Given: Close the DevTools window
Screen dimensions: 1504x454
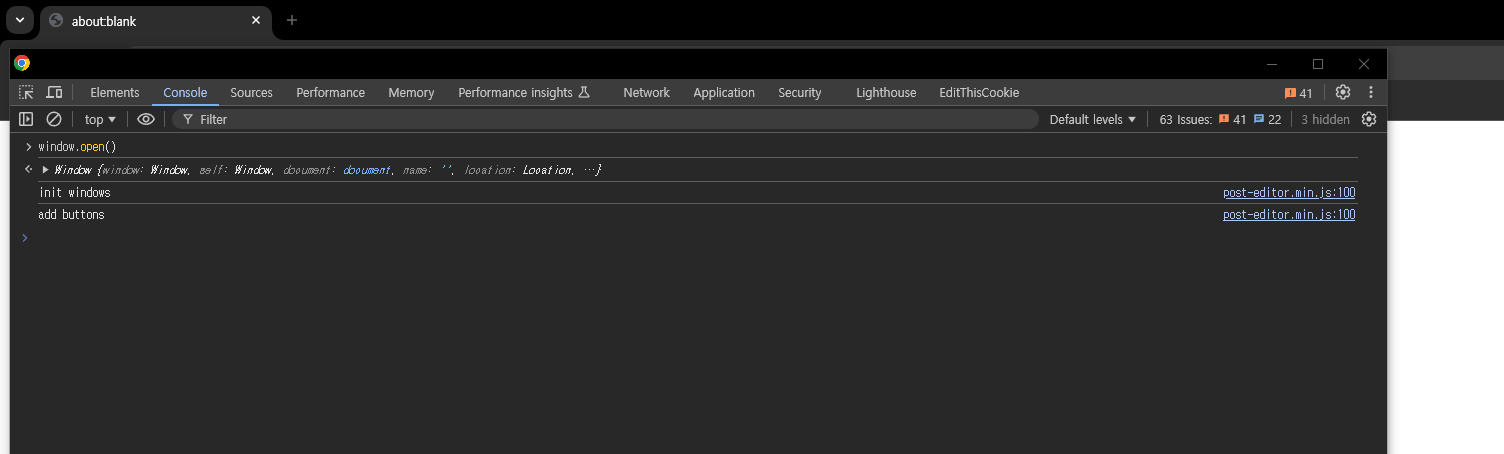Looking at the screenshot, I should 1364,64.
